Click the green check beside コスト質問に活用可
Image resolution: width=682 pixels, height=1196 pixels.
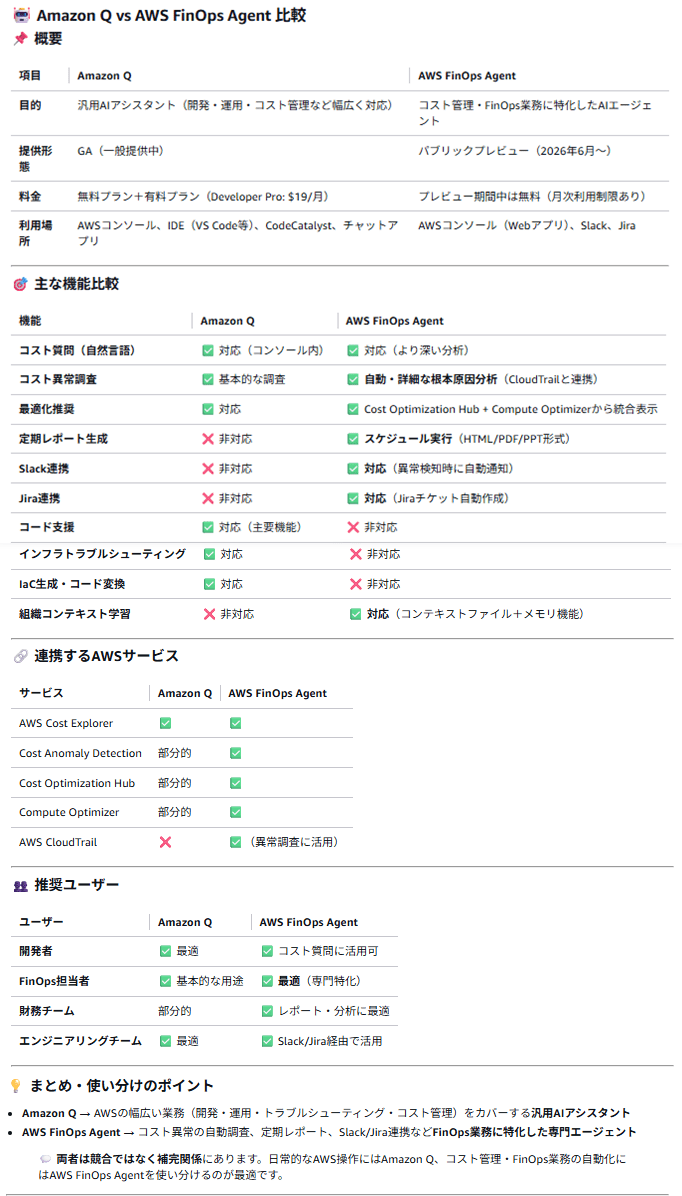point(267,951)
